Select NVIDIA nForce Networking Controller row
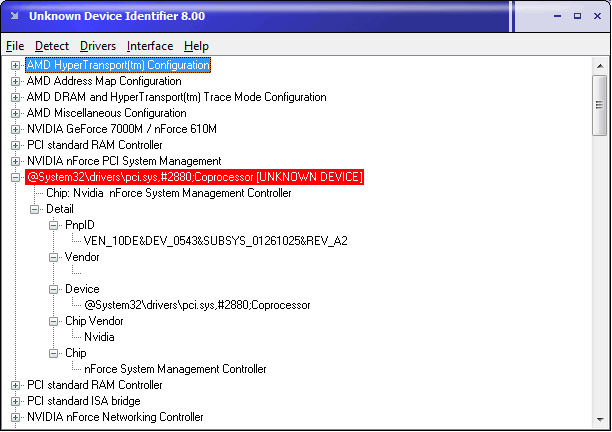 (x=115, y=417)
